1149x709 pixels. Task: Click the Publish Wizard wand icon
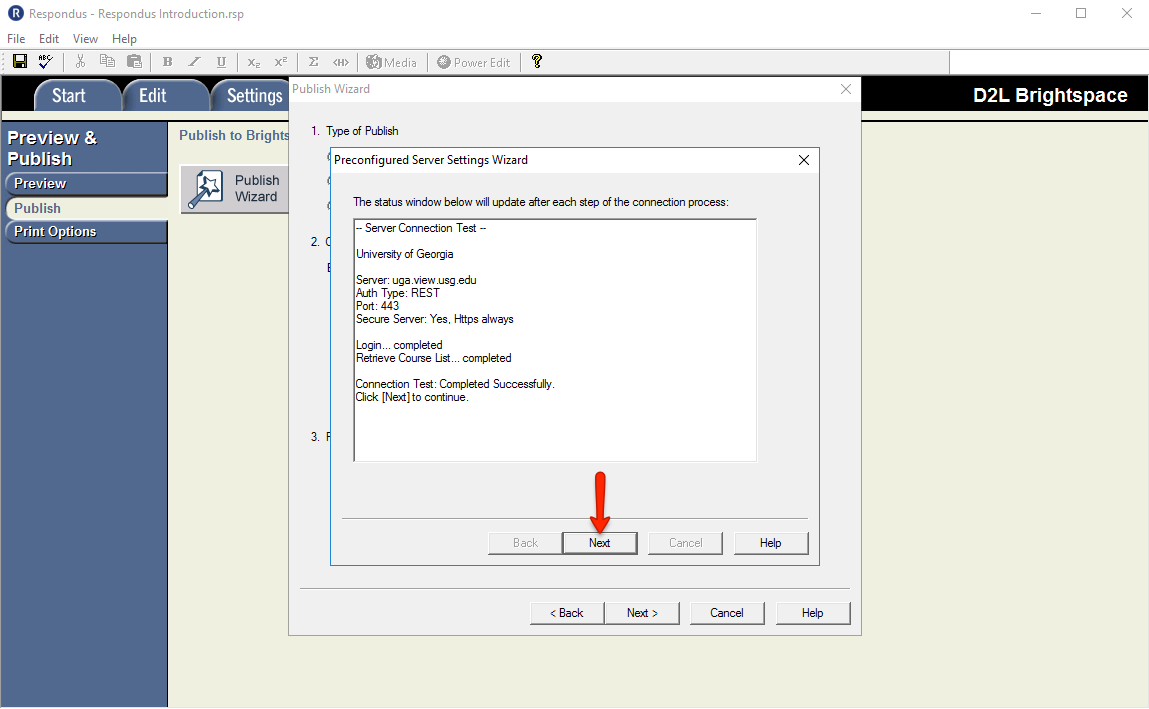pyautogui.click(x=205, y=189)
